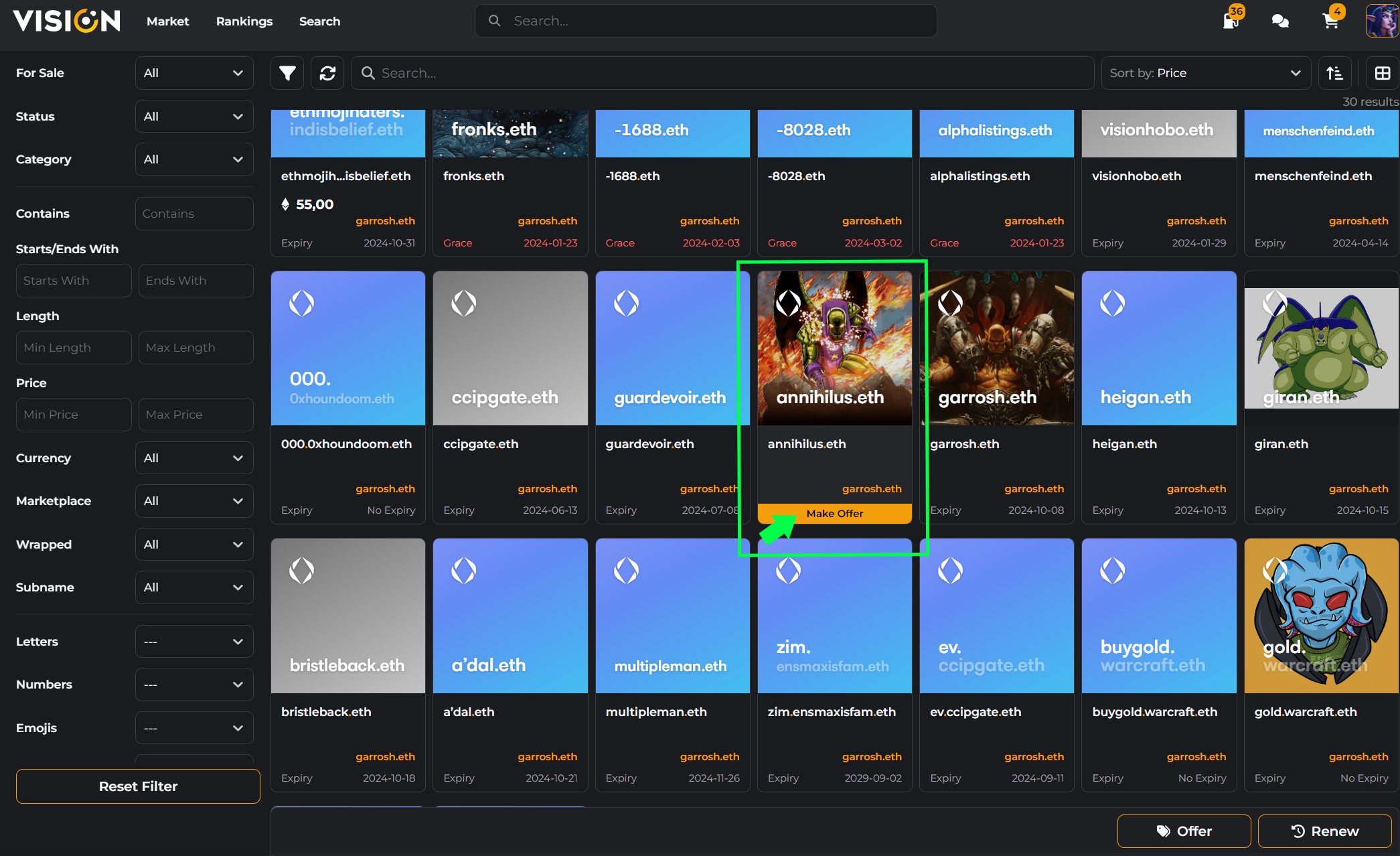Expand the Emojis dropdown
The height and width of the screenshot is (856, 1400).
pos(194,728)
